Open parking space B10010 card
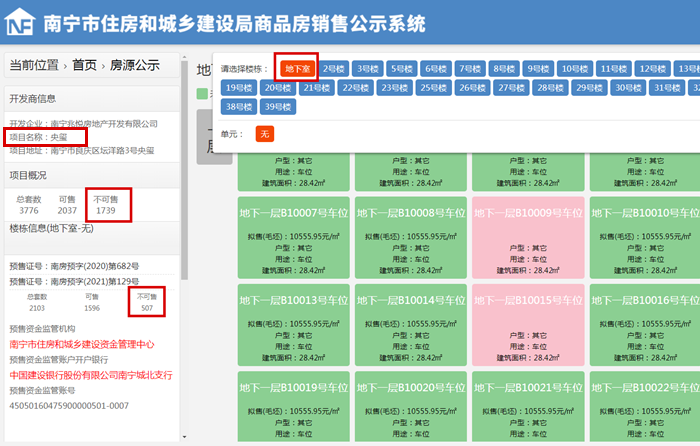The image size is (700, 446). (x=645, y=238)
